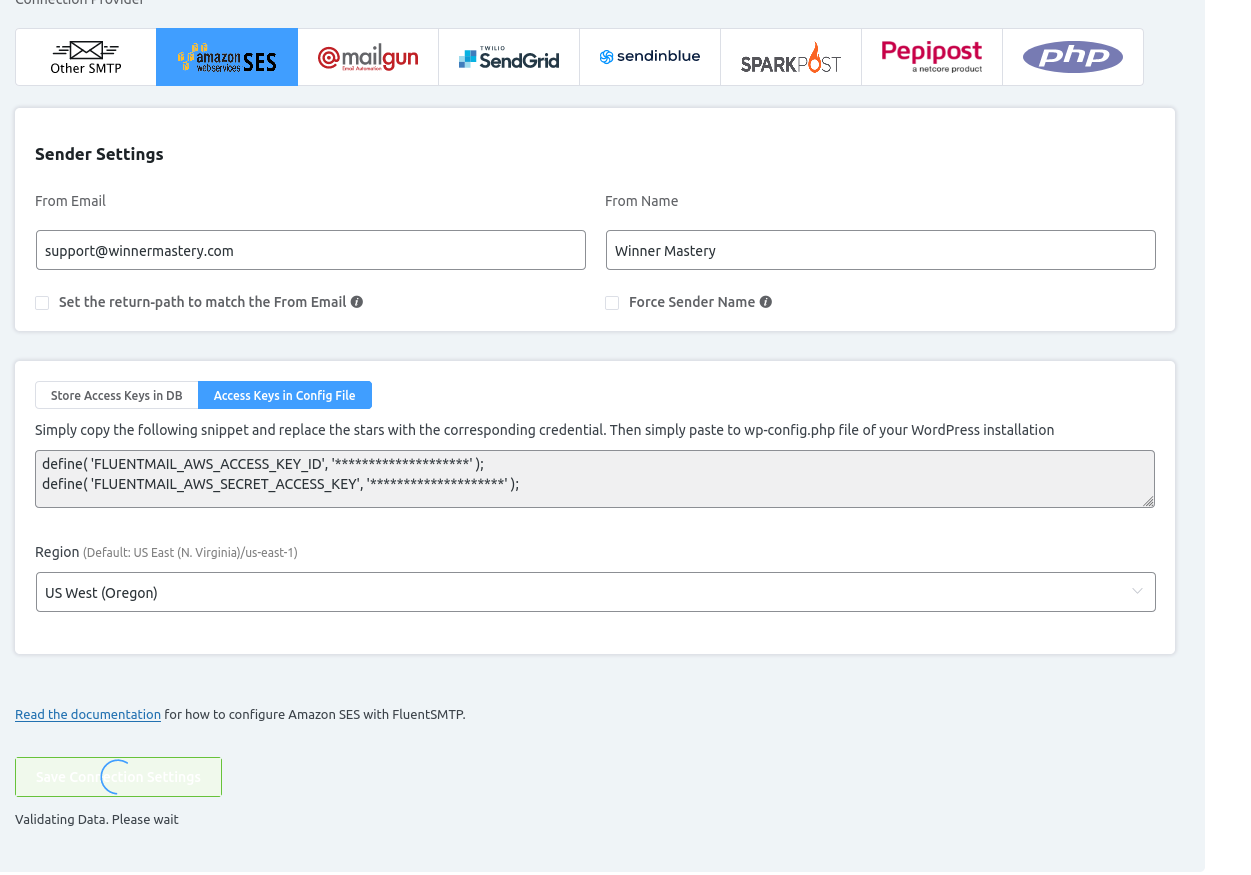The image size is (1251, 875).
Task: Select the SparkPost provider icon
Action: click(x=791, y=57)
